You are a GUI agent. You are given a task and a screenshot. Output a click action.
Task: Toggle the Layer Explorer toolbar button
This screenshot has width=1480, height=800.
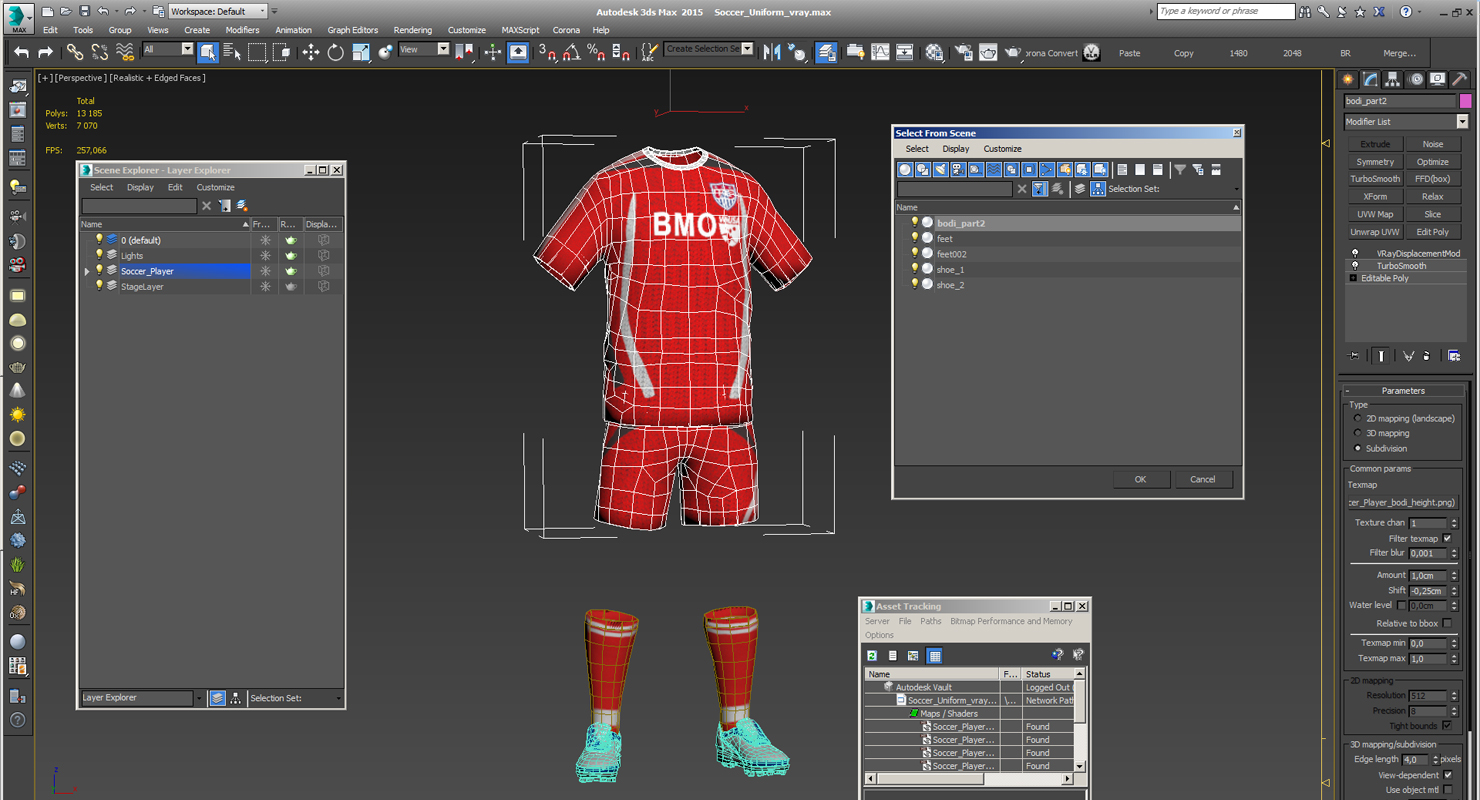point(826,52)
